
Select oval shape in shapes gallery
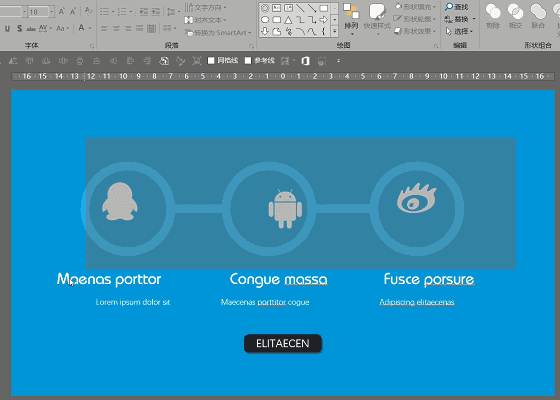point(265,20)
